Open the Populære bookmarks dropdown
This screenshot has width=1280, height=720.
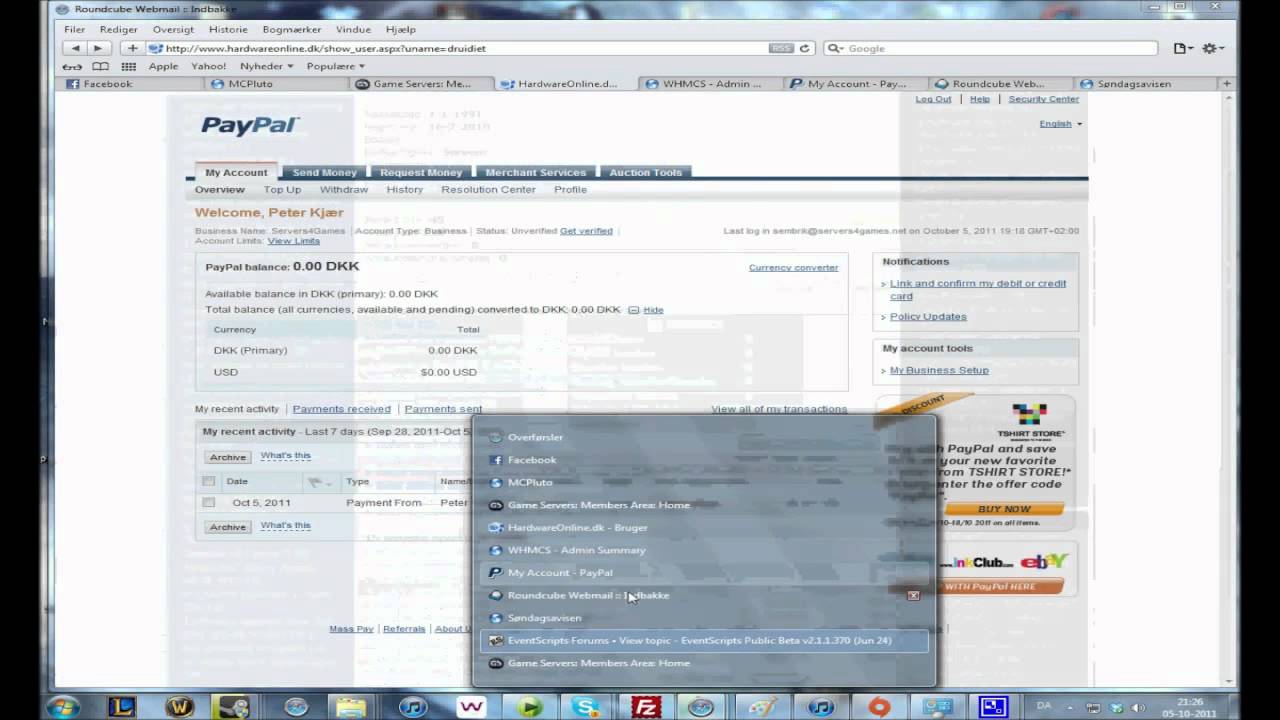pyautogui.click(x=334, y=66)
